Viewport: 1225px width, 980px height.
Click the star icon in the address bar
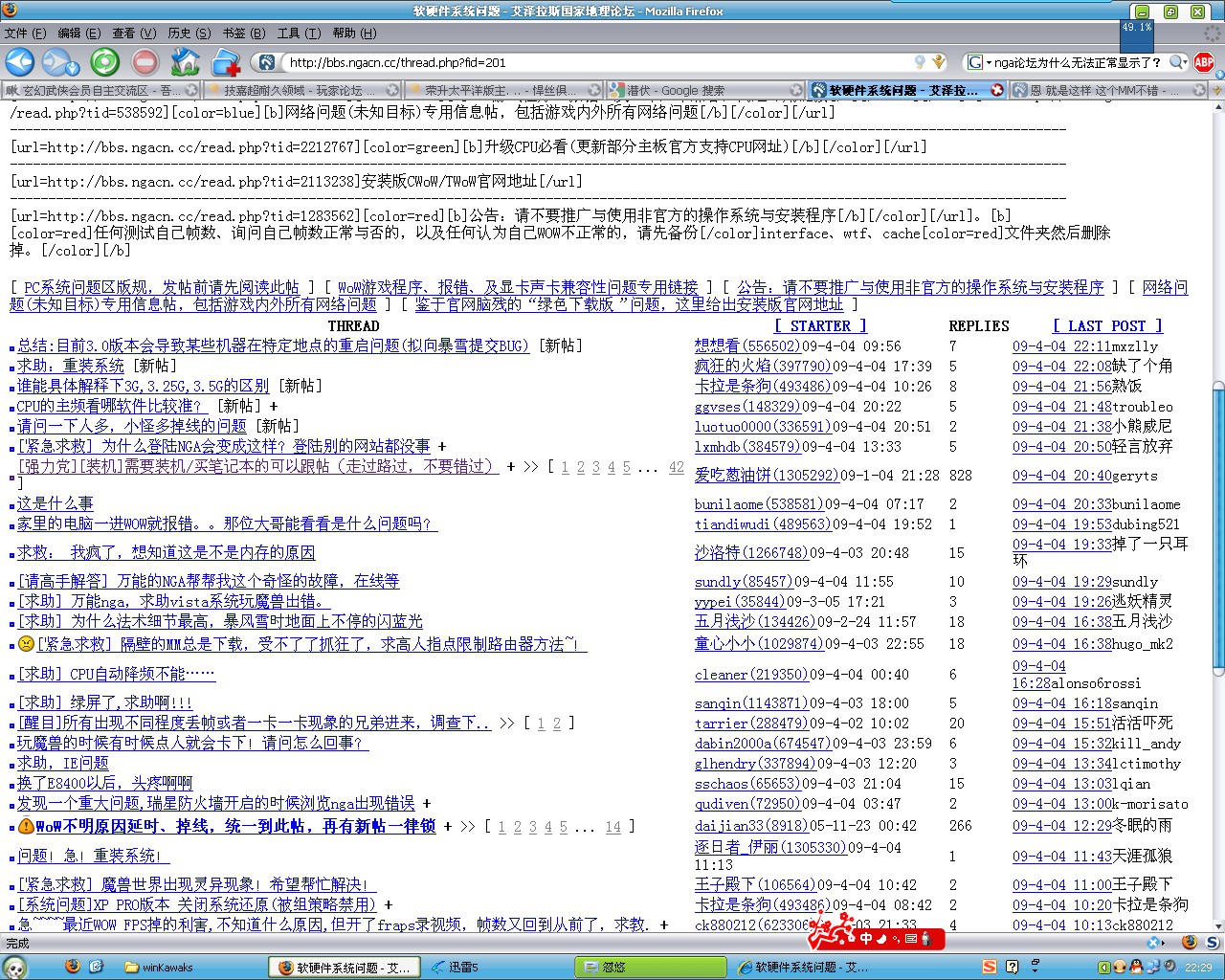pyautogui.click(x=939, y=62)
